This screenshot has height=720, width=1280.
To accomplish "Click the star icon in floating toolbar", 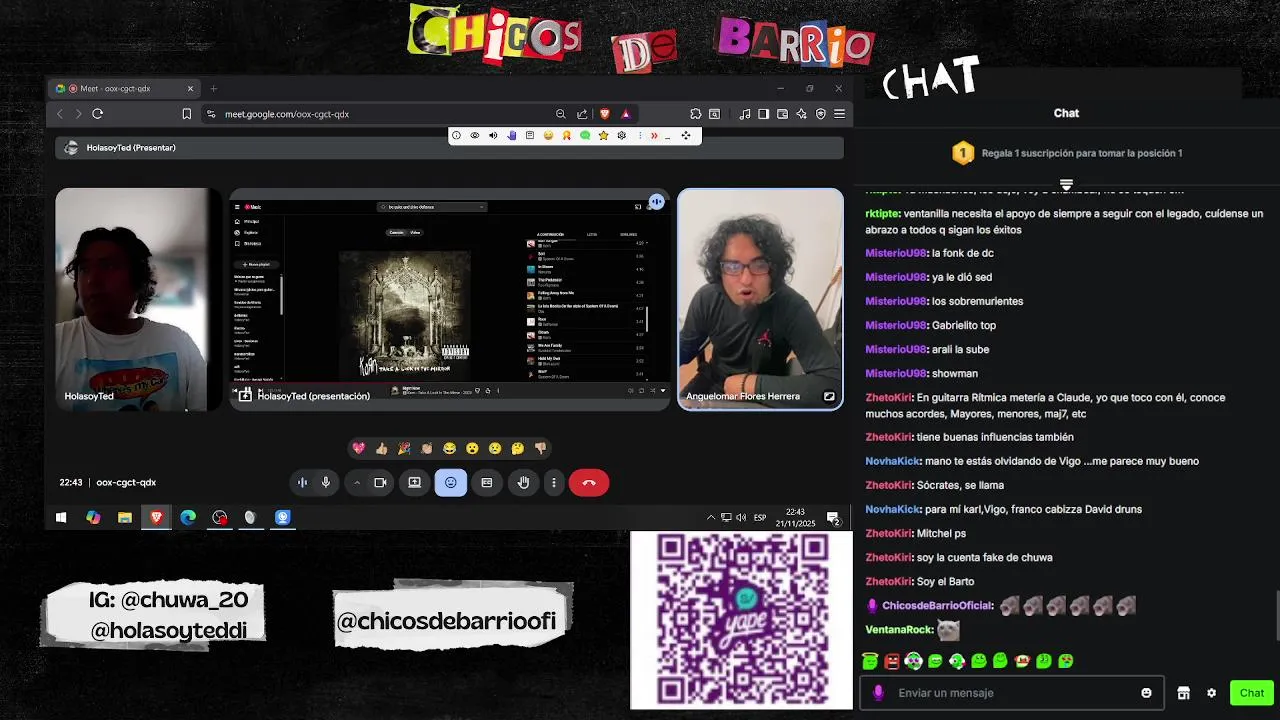I will pyautogui.click(x=603, y=135).
